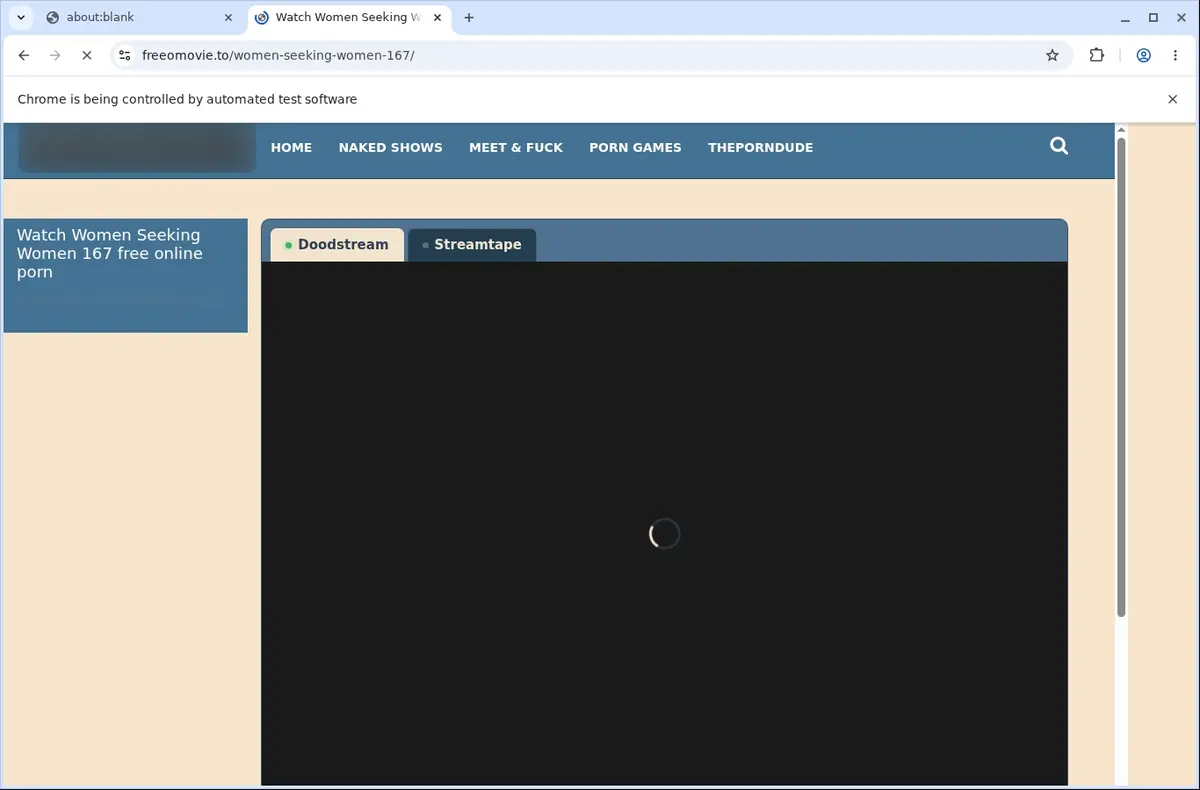Image resolution: width=1200 pixels, height=790 pixels.
Task: Open THEPORNDUDE navigation link
Action: [760, 147]
